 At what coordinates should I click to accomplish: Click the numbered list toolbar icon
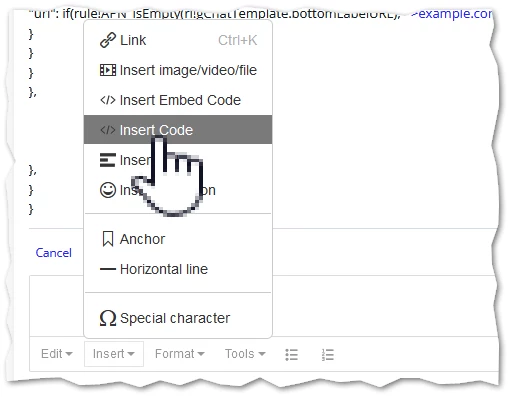(x=328, y=354)
